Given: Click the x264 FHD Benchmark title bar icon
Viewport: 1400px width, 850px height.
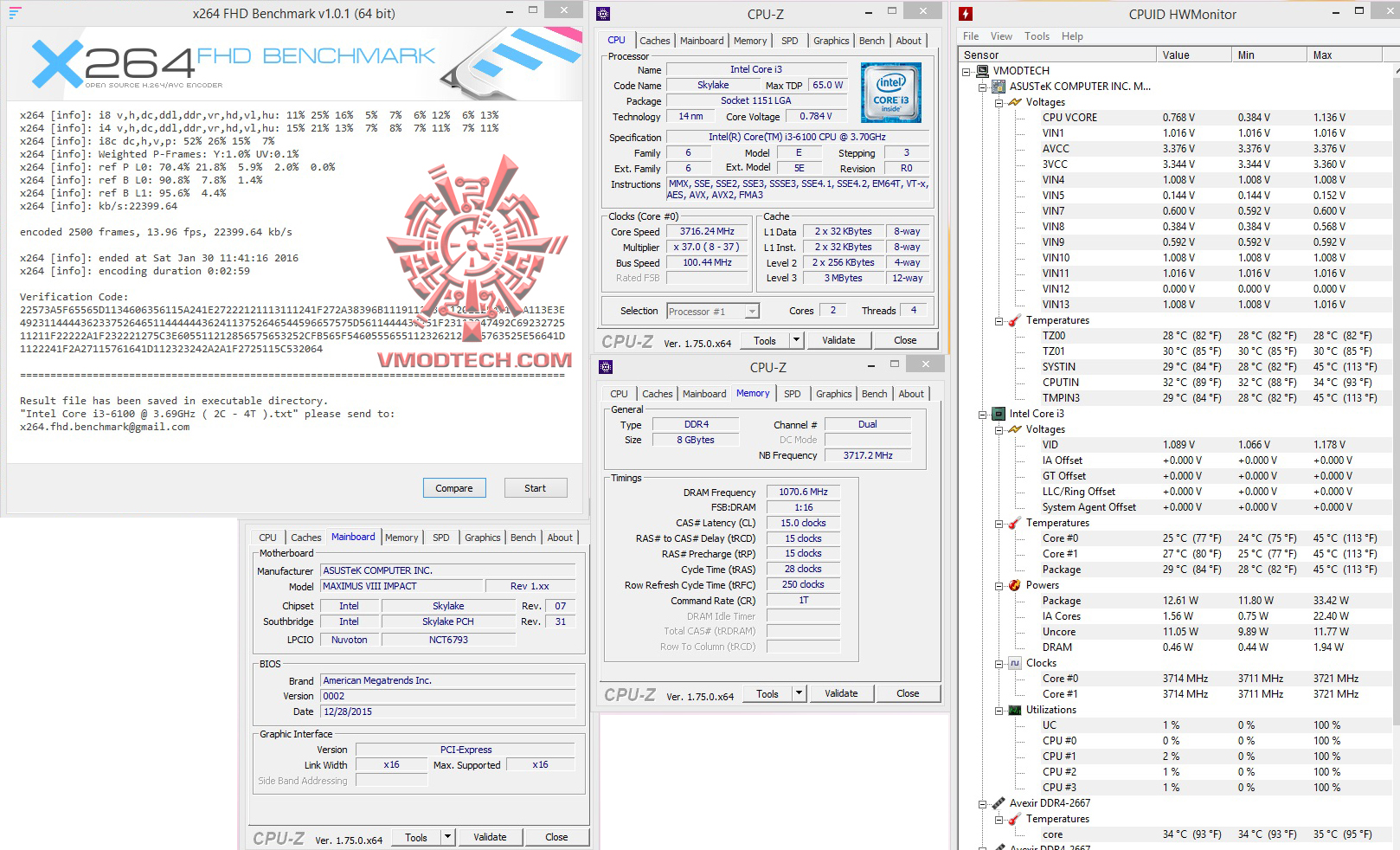Looking at the screenshot, I should (x=15, y=13).
